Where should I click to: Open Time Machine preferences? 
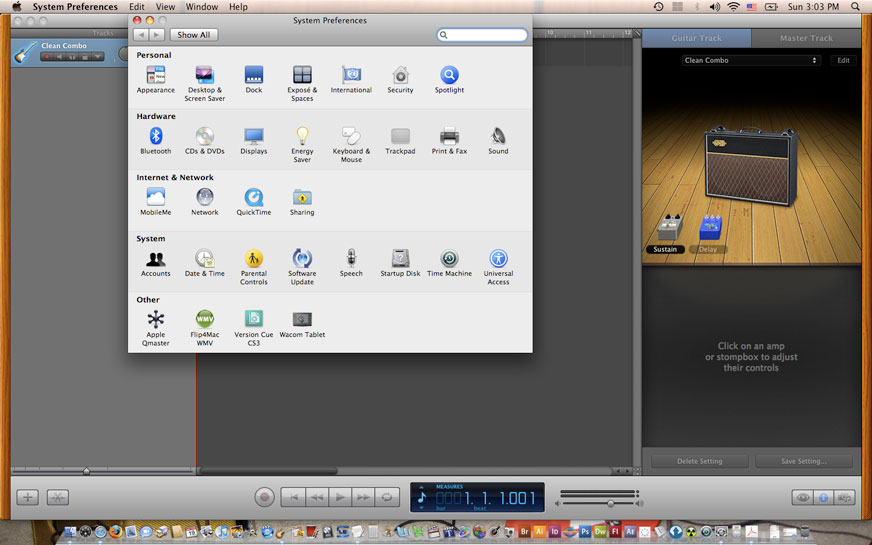pyautogui.click(x=449, y=259)
